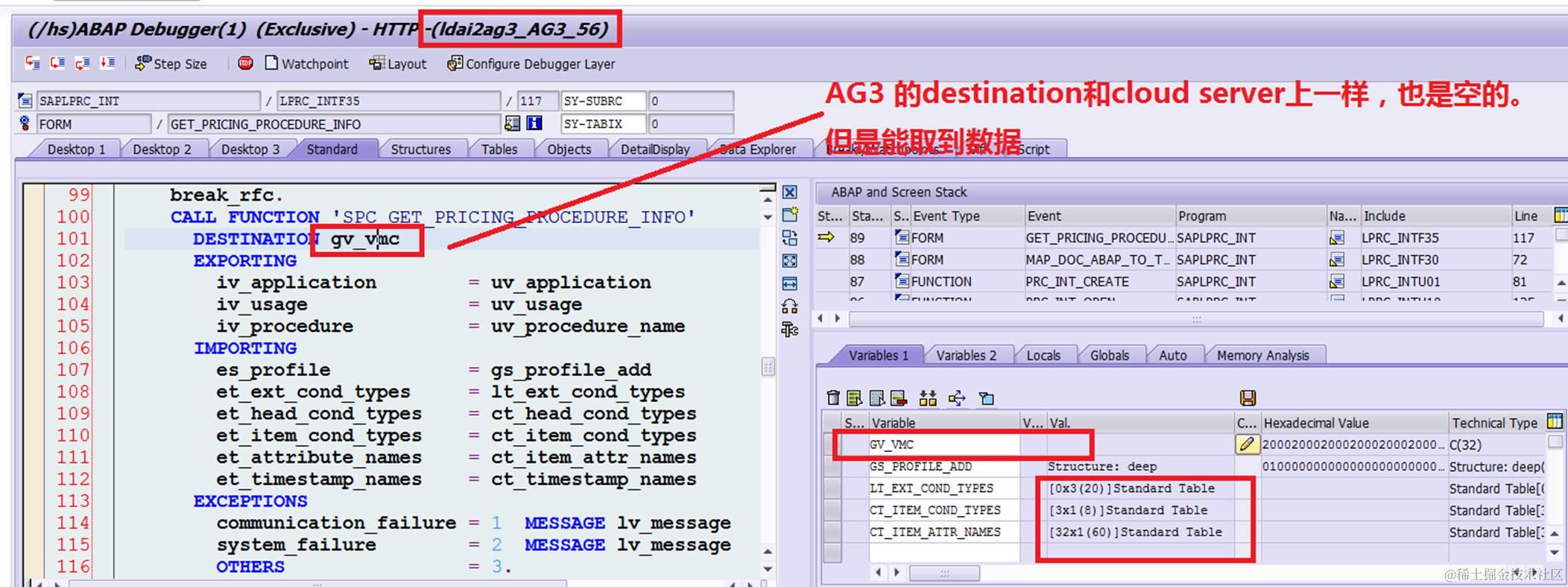Switch to the Desktop 1 tab
Viewport: 1568px width, 587px height.
[x=76, y=149]
